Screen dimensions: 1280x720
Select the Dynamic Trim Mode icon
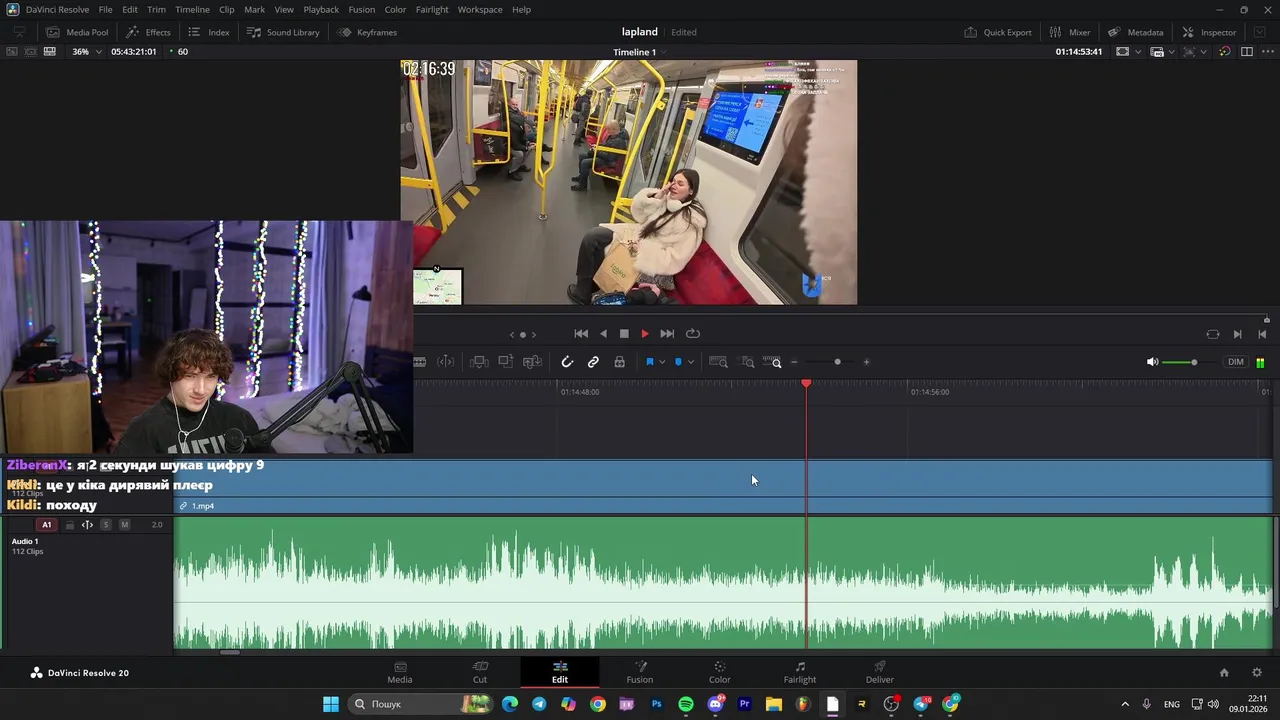click(446, 362)
